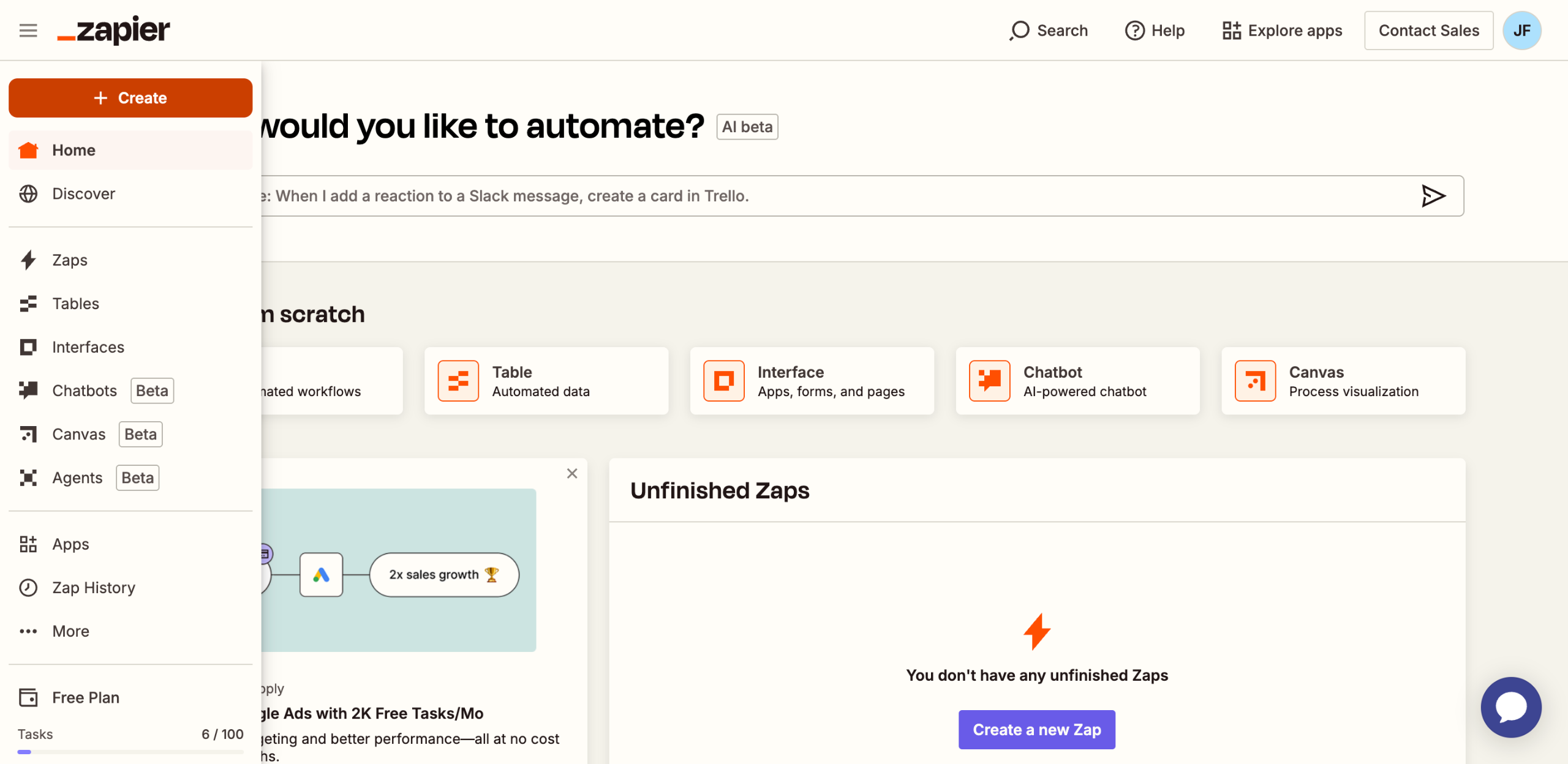
Task: Select the Chatbot card icon
Action: pyautogui.click(x=989, y=381)
